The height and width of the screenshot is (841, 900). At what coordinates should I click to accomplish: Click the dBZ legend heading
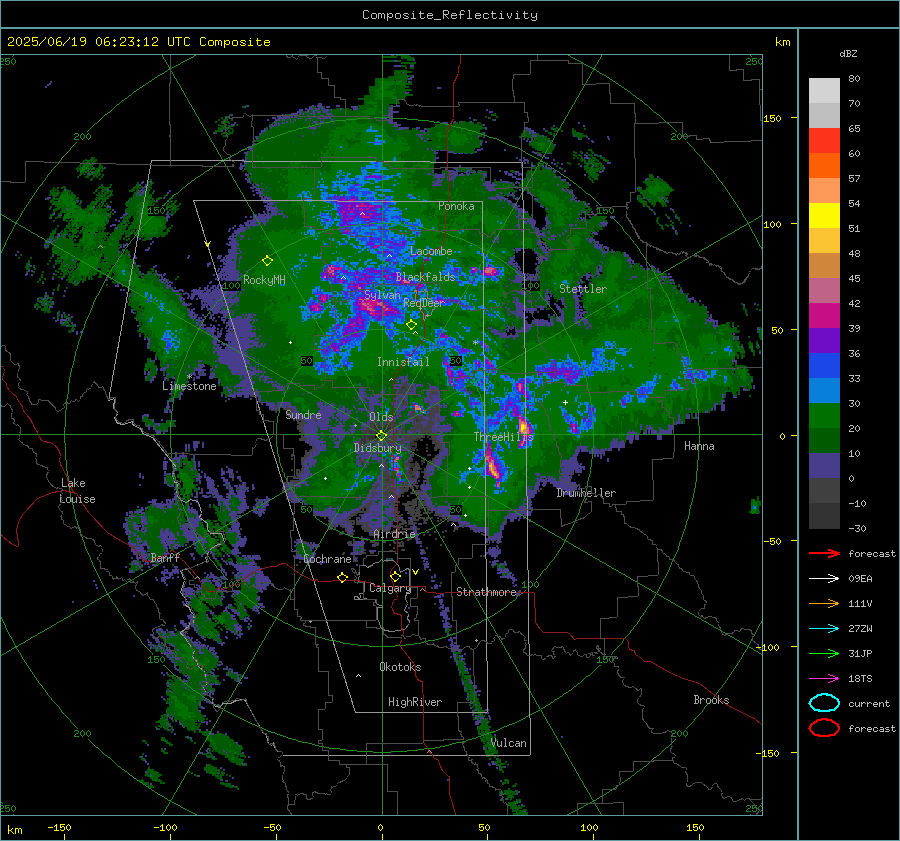pos(848,53)
